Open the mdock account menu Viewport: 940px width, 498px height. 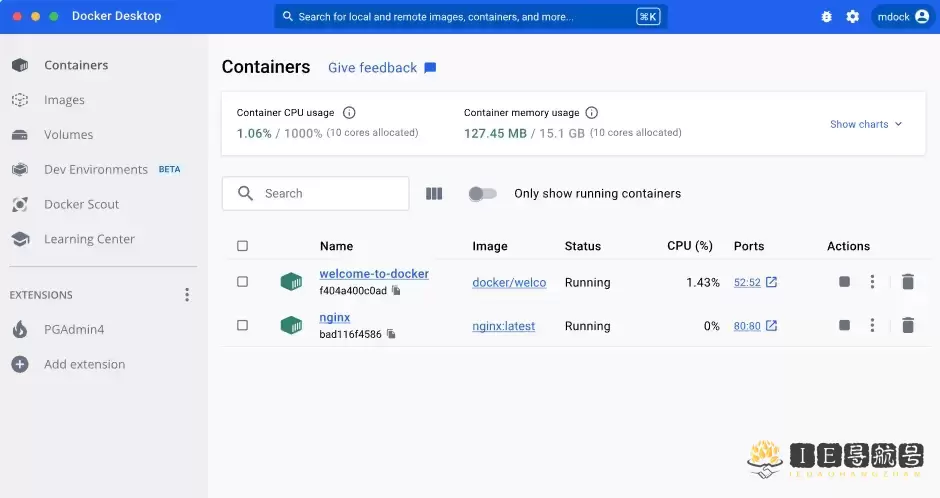903,17
